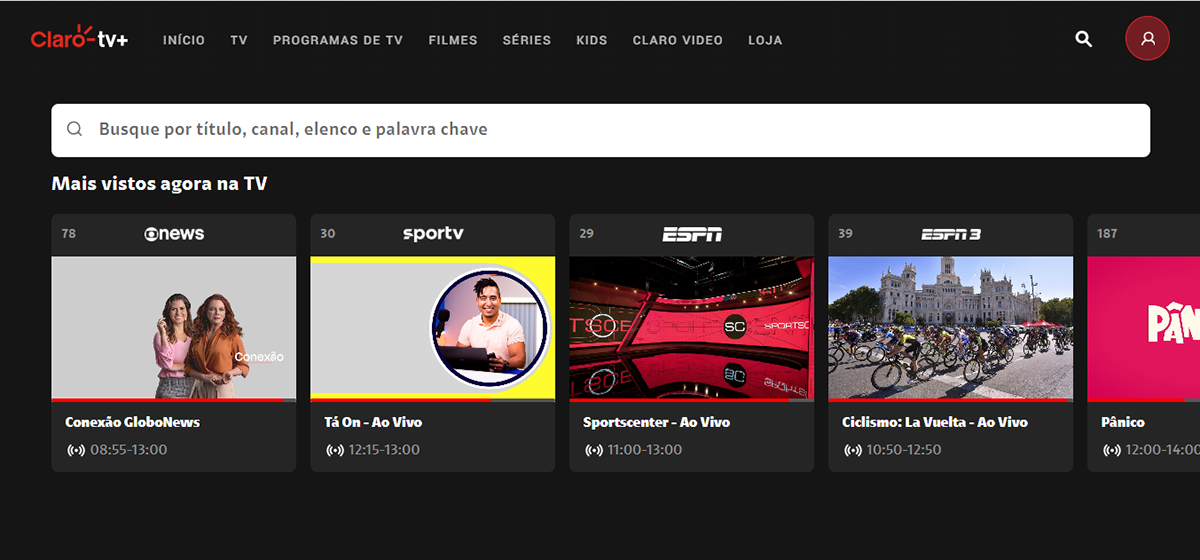Select the 11:00-13:00 time text
This screenshot has width=1200, height=560.
click(x=647, y=450)
